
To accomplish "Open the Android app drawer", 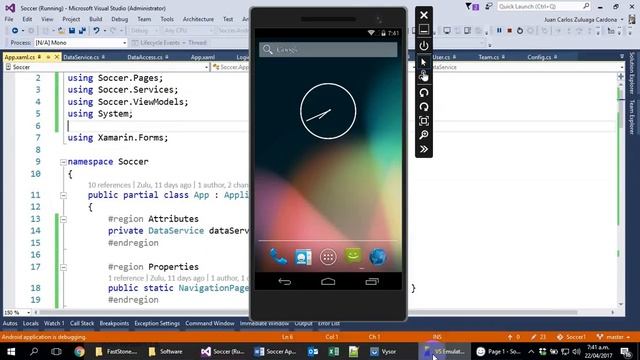I will pos(328,257).
